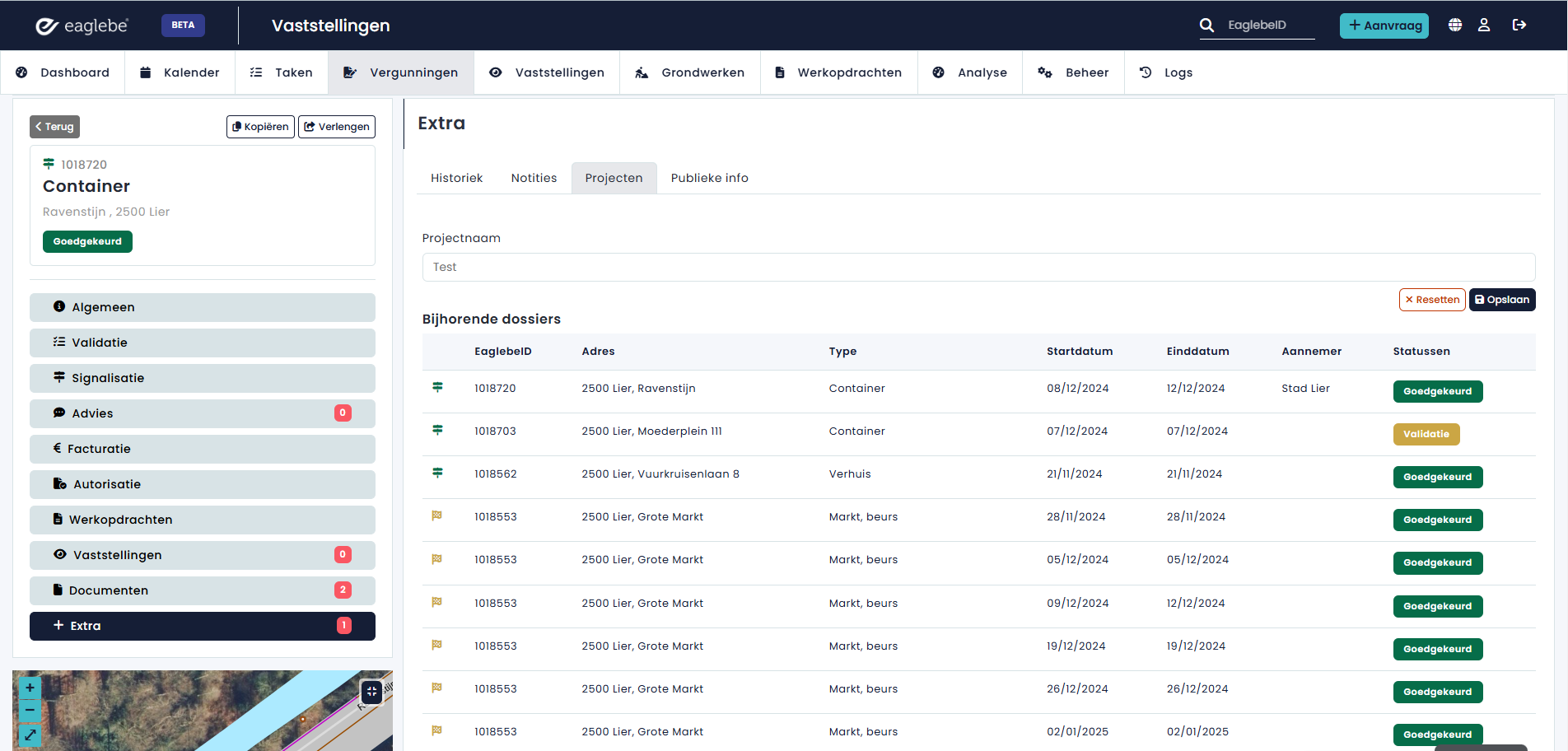
Task: Log out with the exit icon
Action: [1519, 26]
